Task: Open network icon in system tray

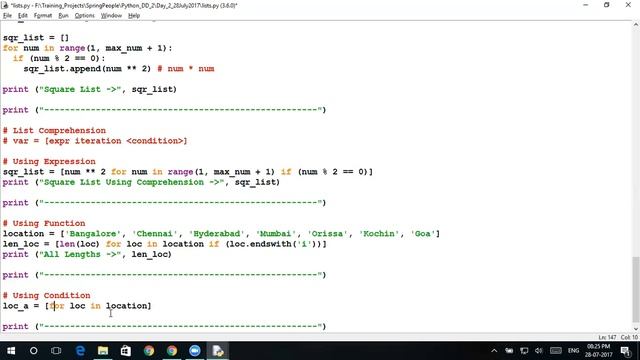Action: [524, 351]
